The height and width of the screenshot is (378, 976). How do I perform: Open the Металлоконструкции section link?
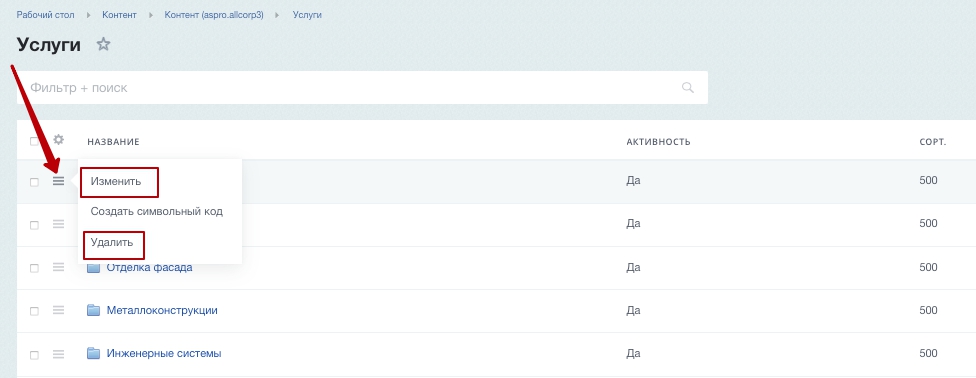click(162, 310)
